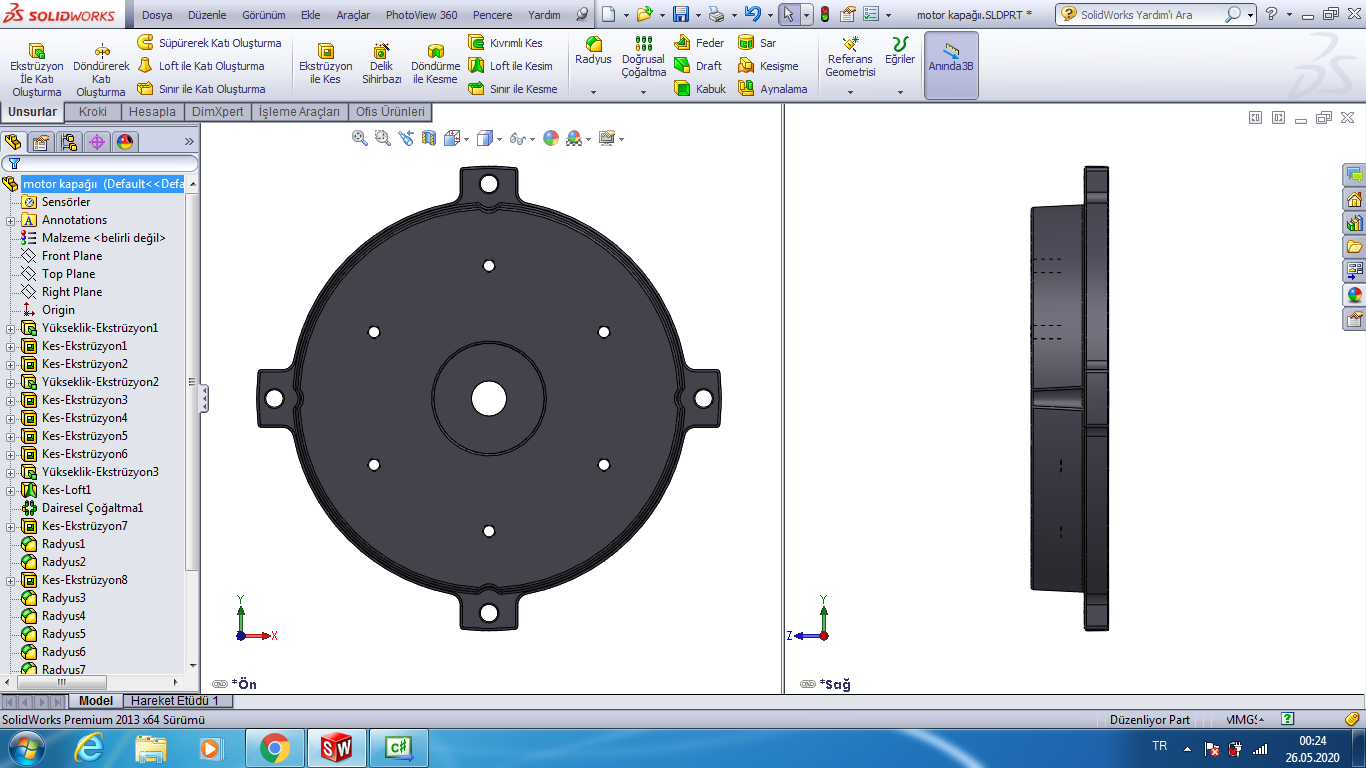
Task: Click Kesişme tool
Action: pos(768,66)
